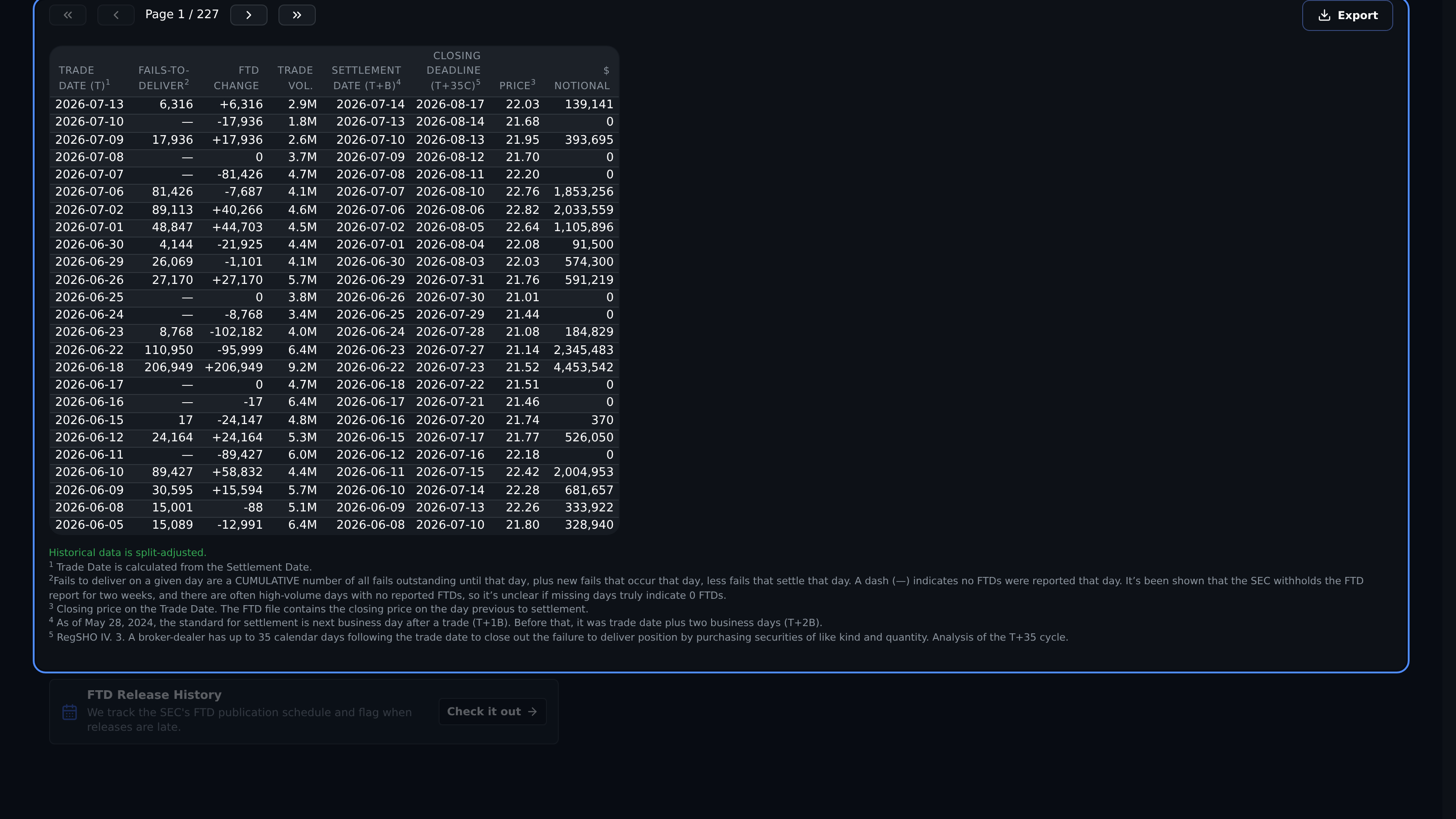Select price value 21.01
1456x819 pixels.
pos(522,297)
